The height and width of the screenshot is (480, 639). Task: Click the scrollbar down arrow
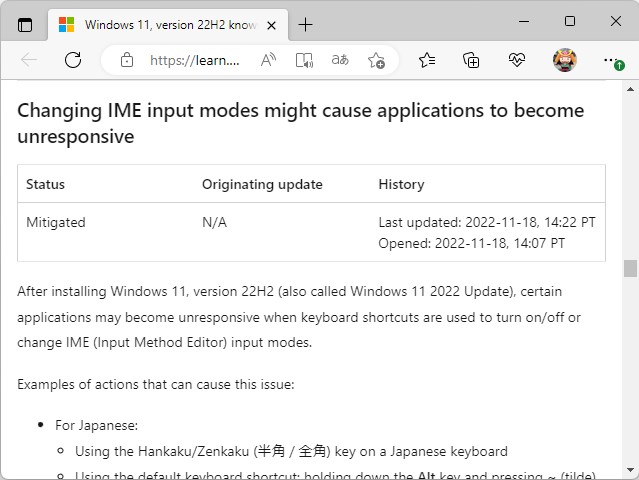point(630,470)
